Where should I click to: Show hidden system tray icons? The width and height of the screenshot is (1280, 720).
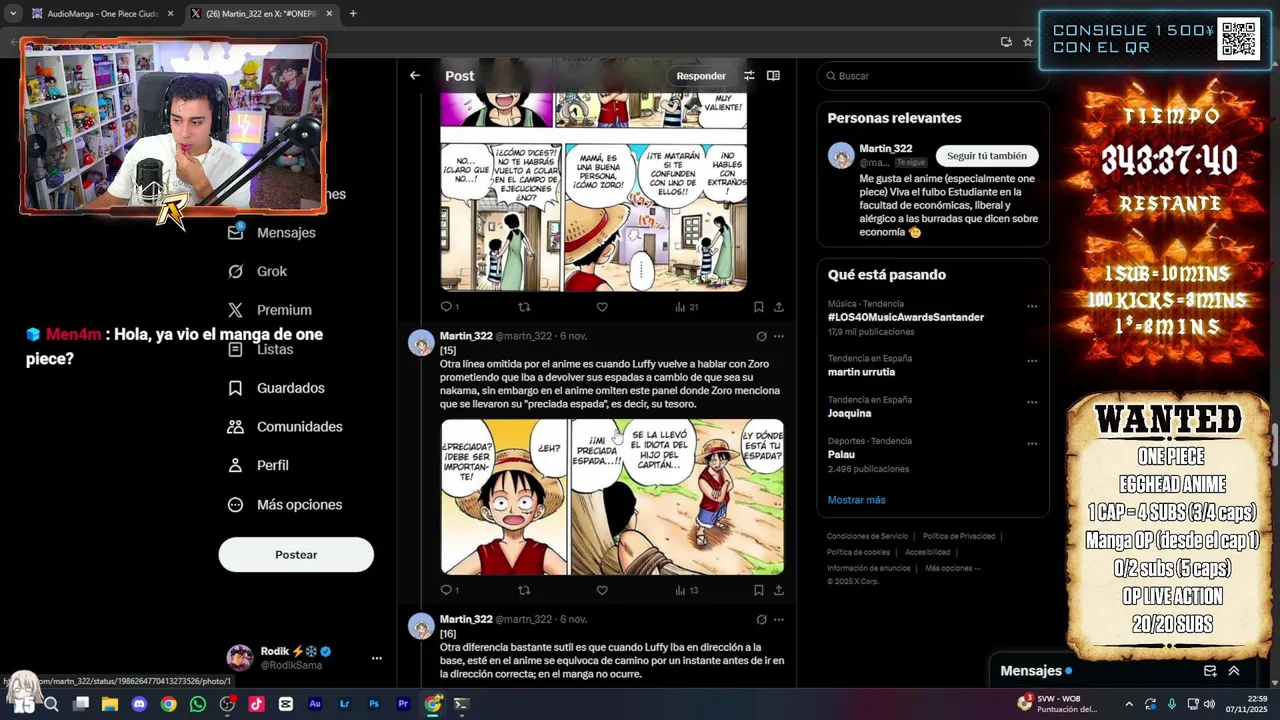[1129, 704]
